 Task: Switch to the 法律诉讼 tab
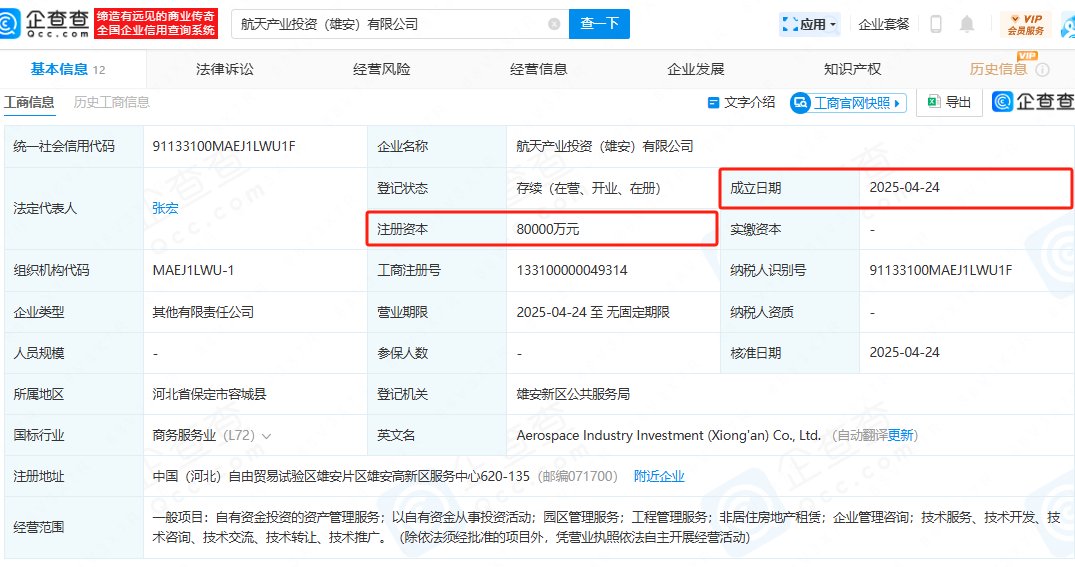(x=225, y=69)
